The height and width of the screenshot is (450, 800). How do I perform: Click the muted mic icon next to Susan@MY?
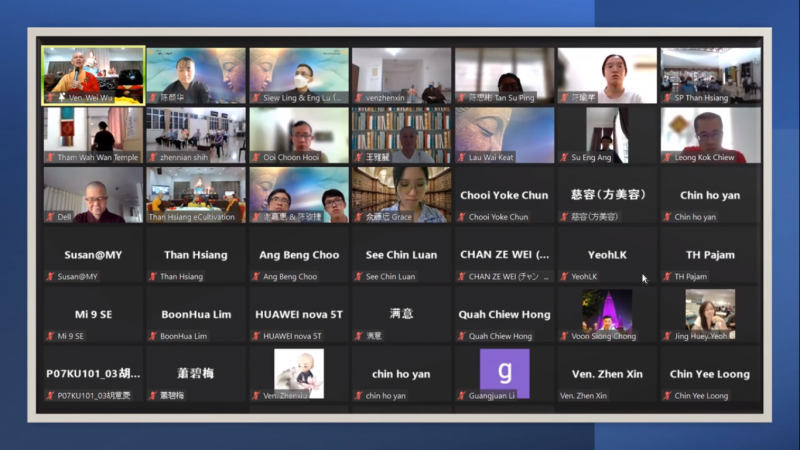50,277
